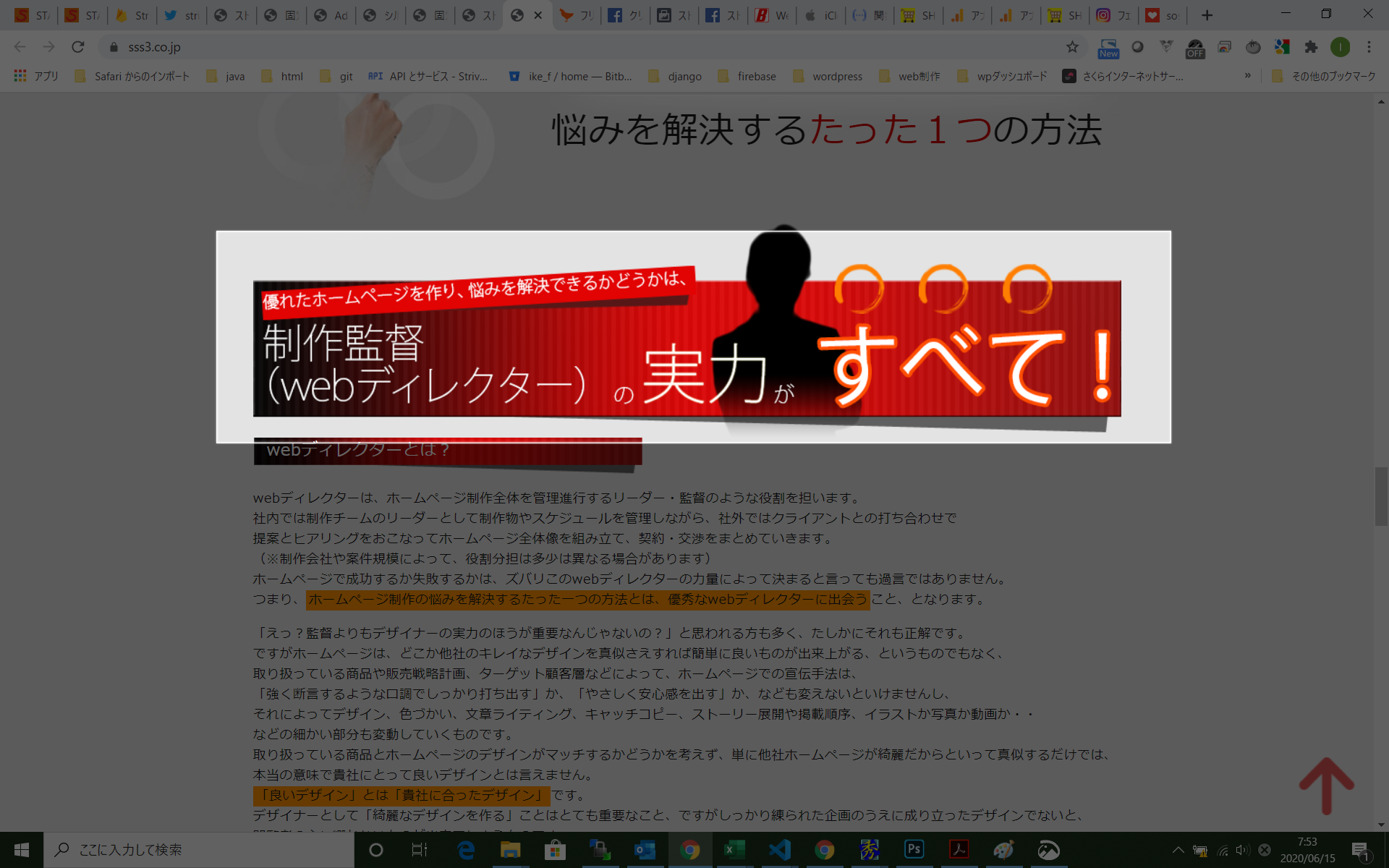Image resolution: width=1389 pixels, height=868 pixels.
Task: Open 'さくらインターネットサー...' bookmark
Action: 1123,76
